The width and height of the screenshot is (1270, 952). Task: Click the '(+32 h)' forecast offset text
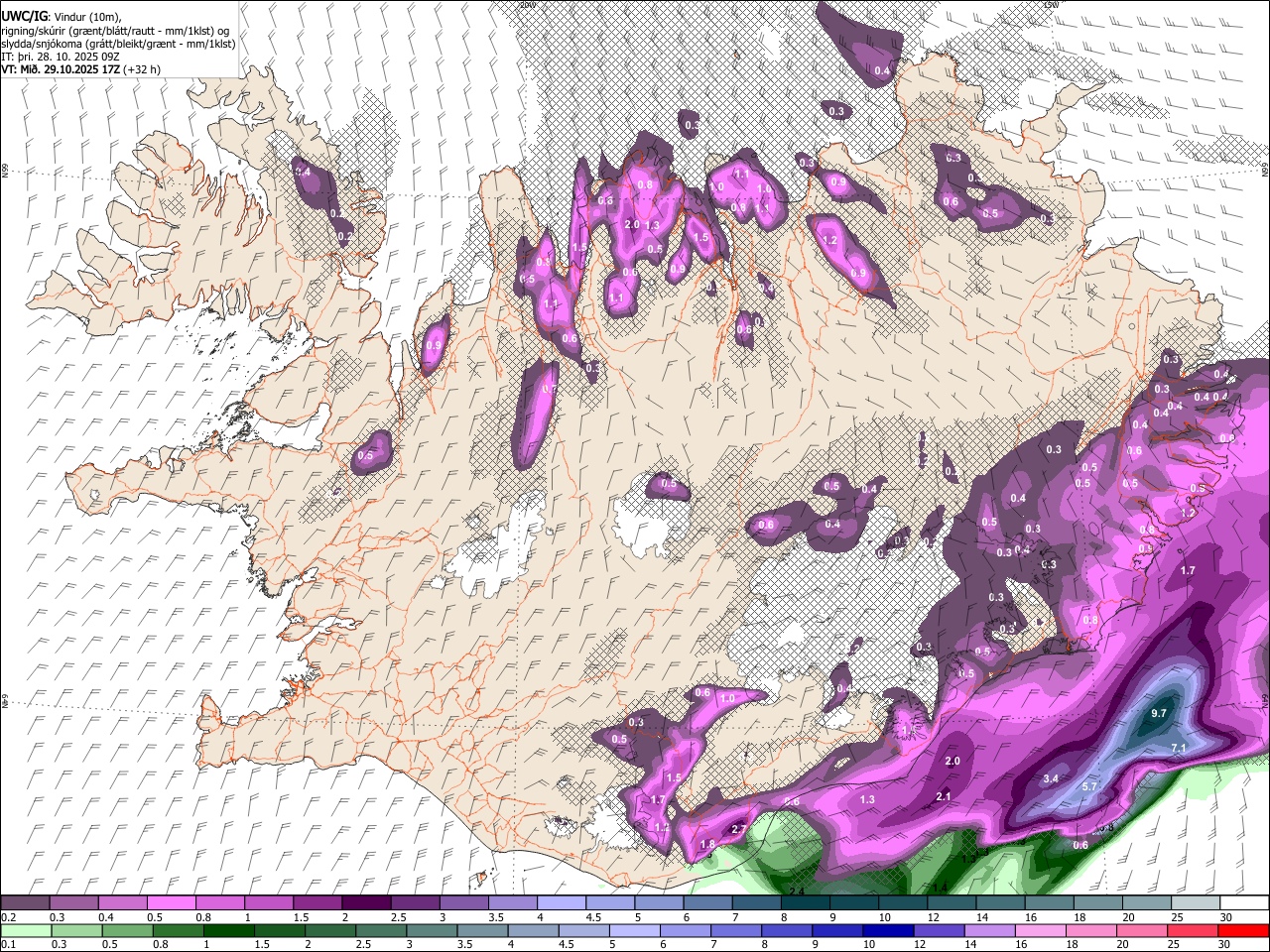[x=143, y=70]
